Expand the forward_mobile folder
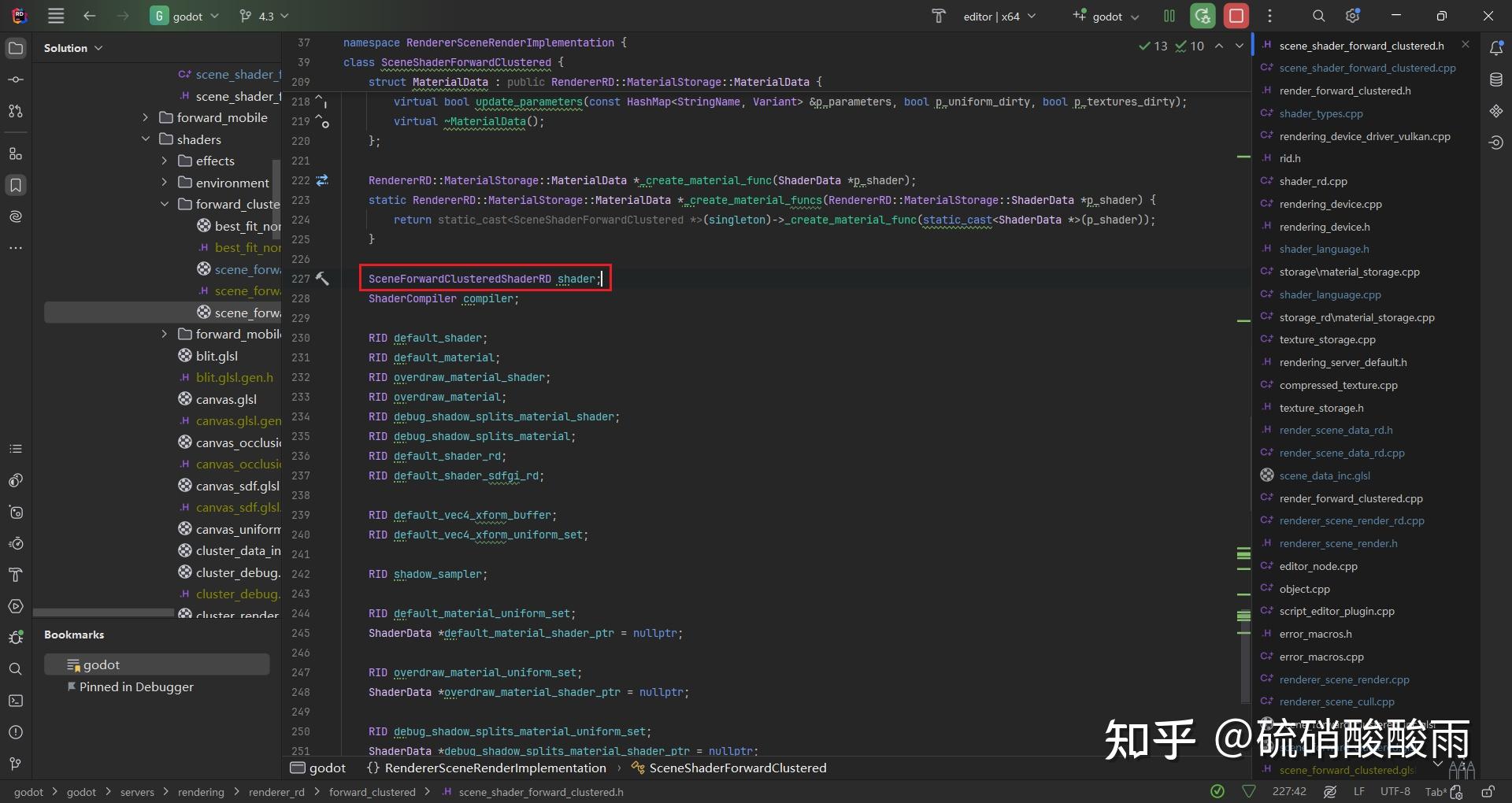Screen dimensions: 1512x803 tap(145, 117)
